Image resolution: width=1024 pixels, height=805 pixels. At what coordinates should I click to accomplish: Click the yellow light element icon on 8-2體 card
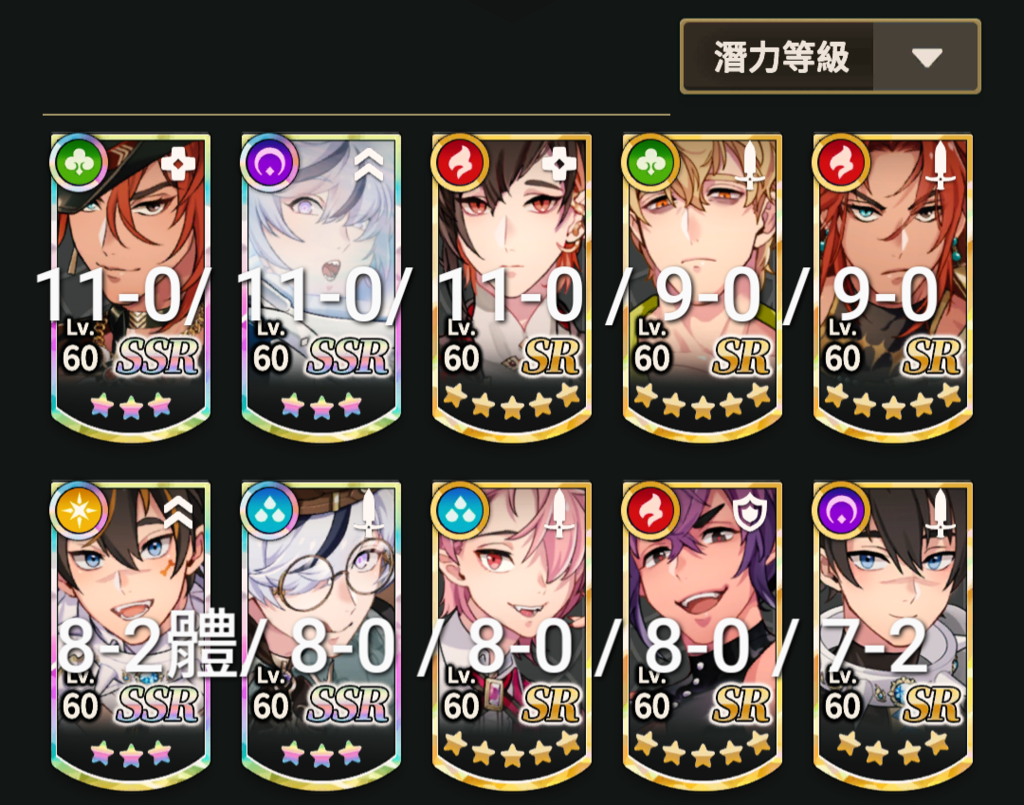click(x=79, y=511)
